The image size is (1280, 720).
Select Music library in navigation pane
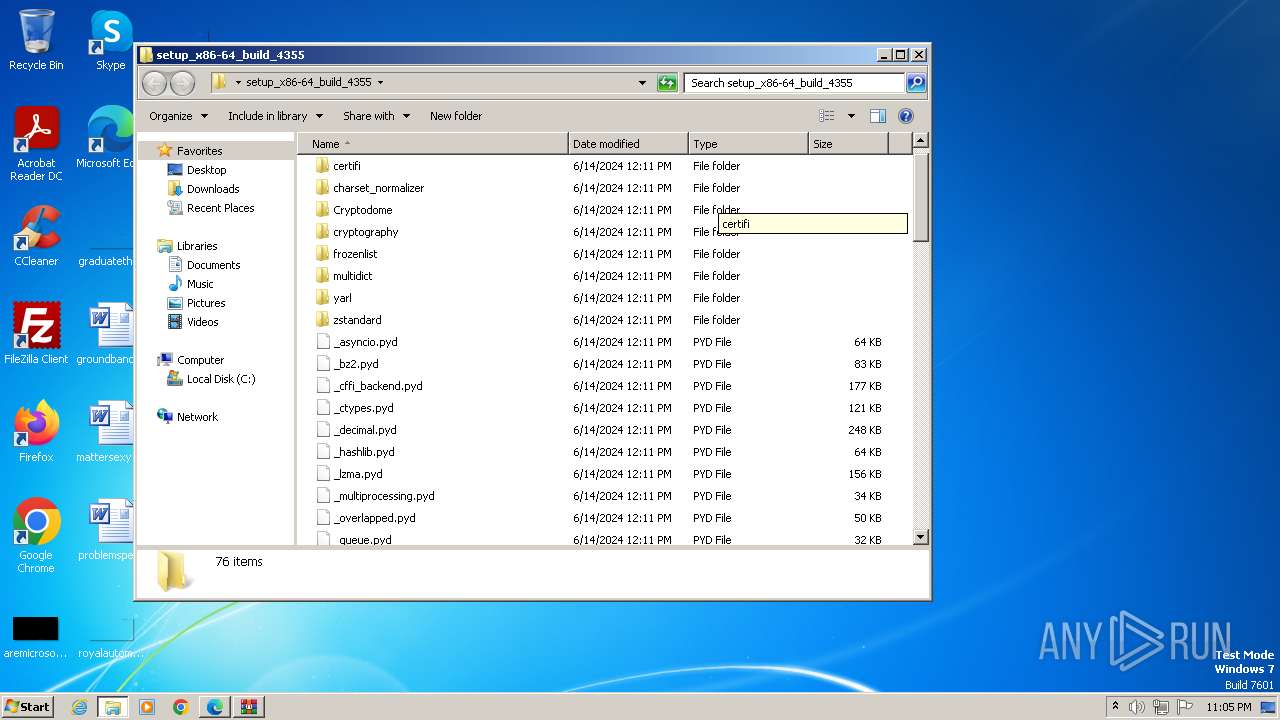pos(200,284)
